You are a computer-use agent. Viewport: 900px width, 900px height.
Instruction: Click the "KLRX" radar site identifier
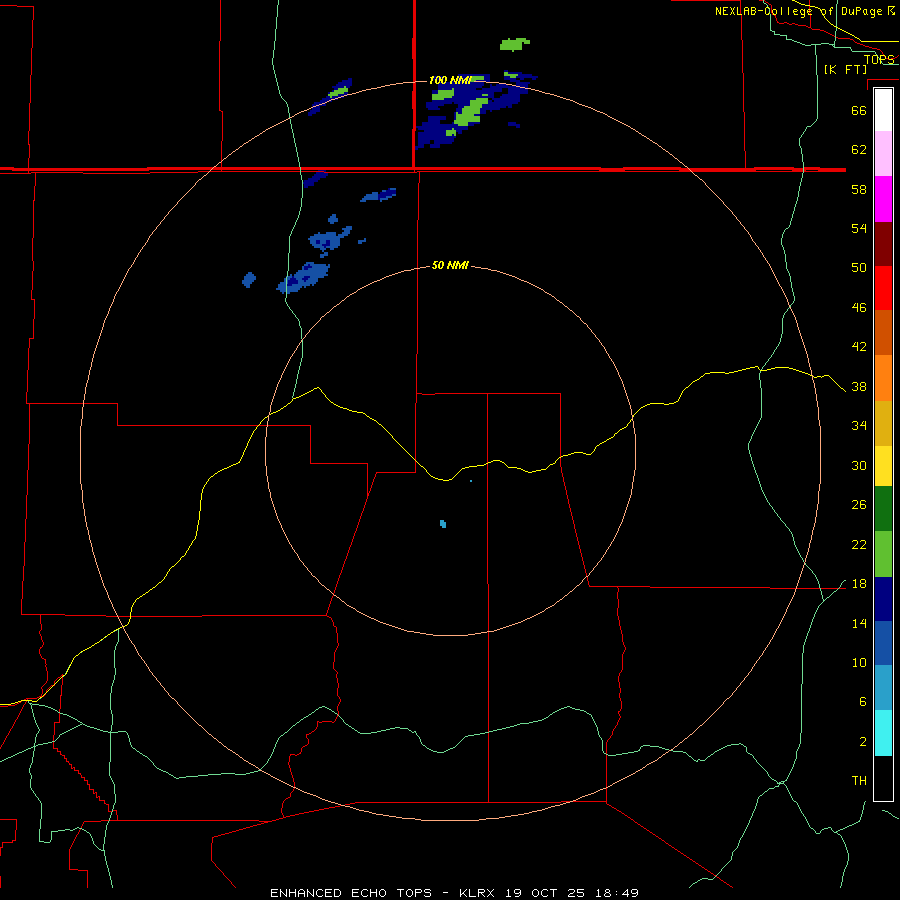476,893
